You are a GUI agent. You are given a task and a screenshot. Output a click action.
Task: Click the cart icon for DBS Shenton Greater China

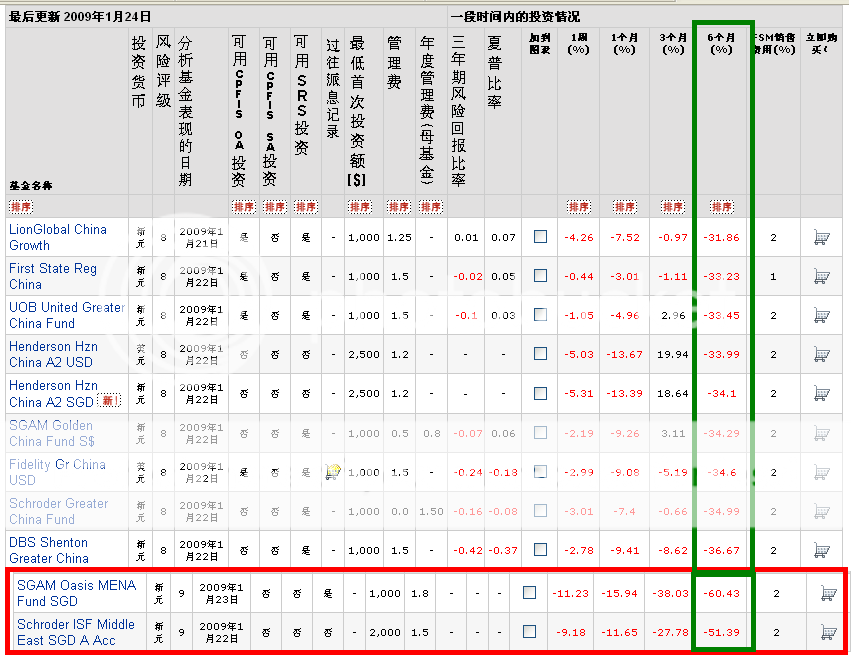[821, 550]
